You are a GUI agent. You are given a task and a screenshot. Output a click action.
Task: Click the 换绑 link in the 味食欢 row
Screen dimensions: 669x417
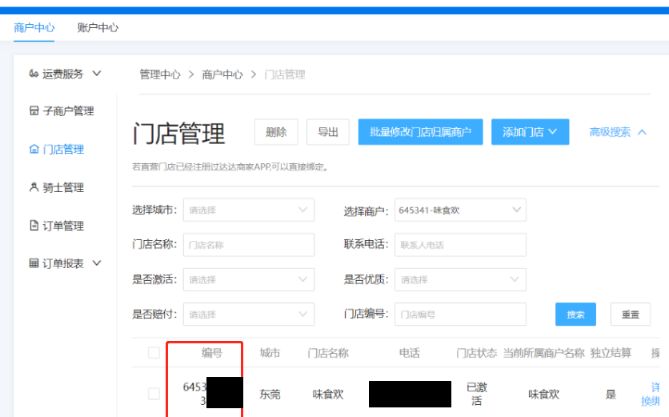[651, 401]
